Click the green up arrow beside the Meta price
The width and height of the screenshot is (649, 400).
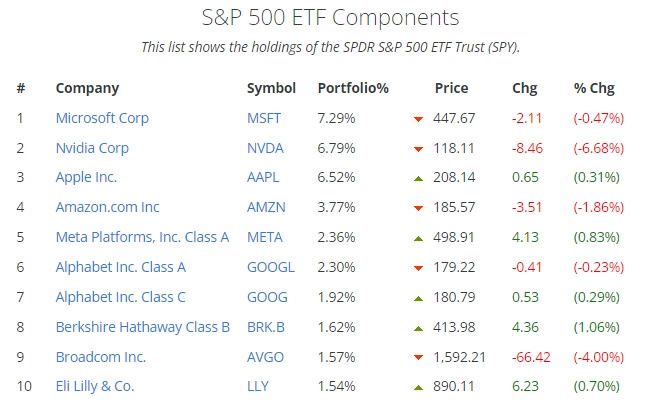click(418, 238)
